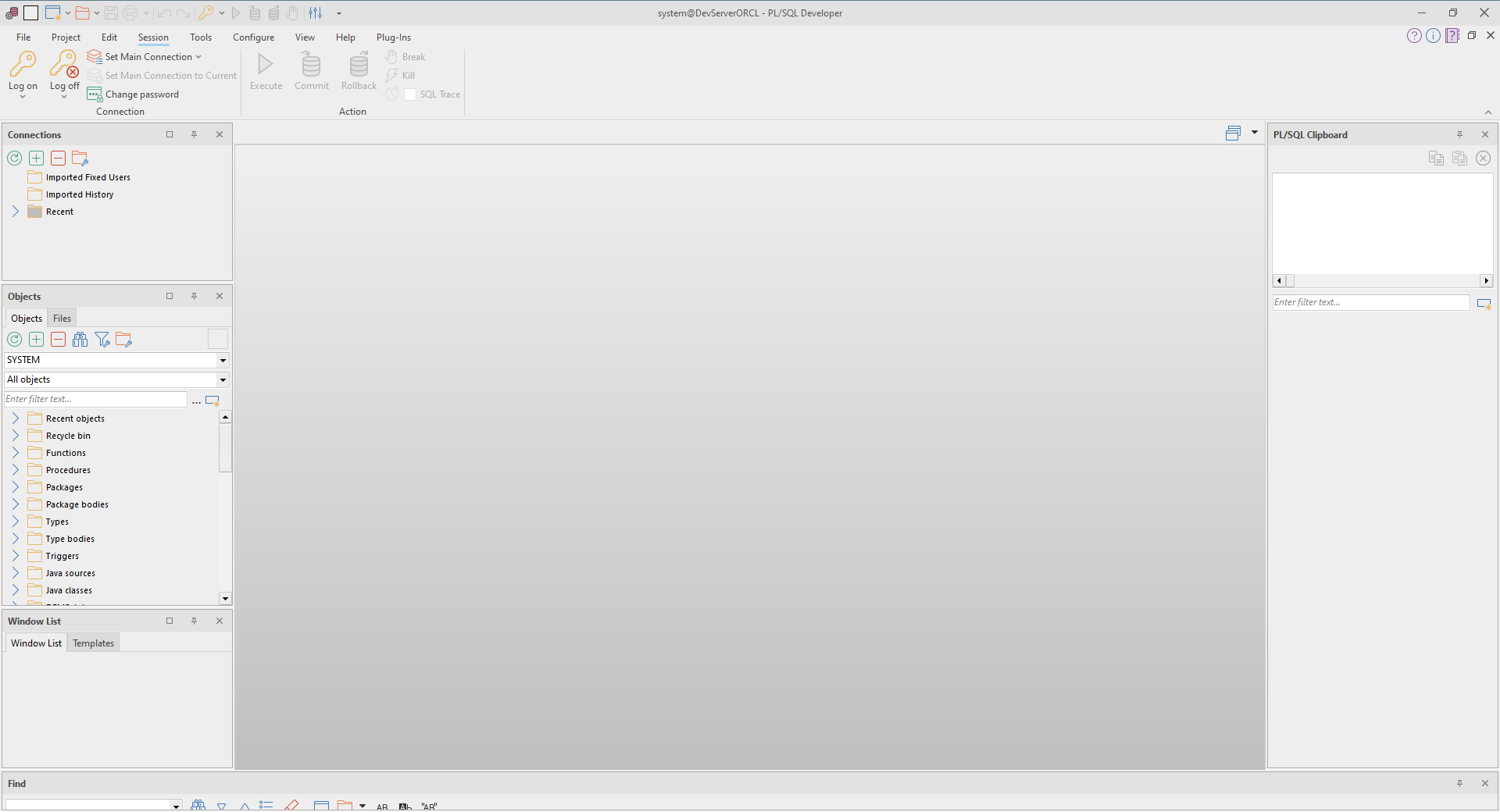The width and height of the screenshot is (1500, 812).
Task: Click the Help question mark icon at top right
Action: 1414,36
